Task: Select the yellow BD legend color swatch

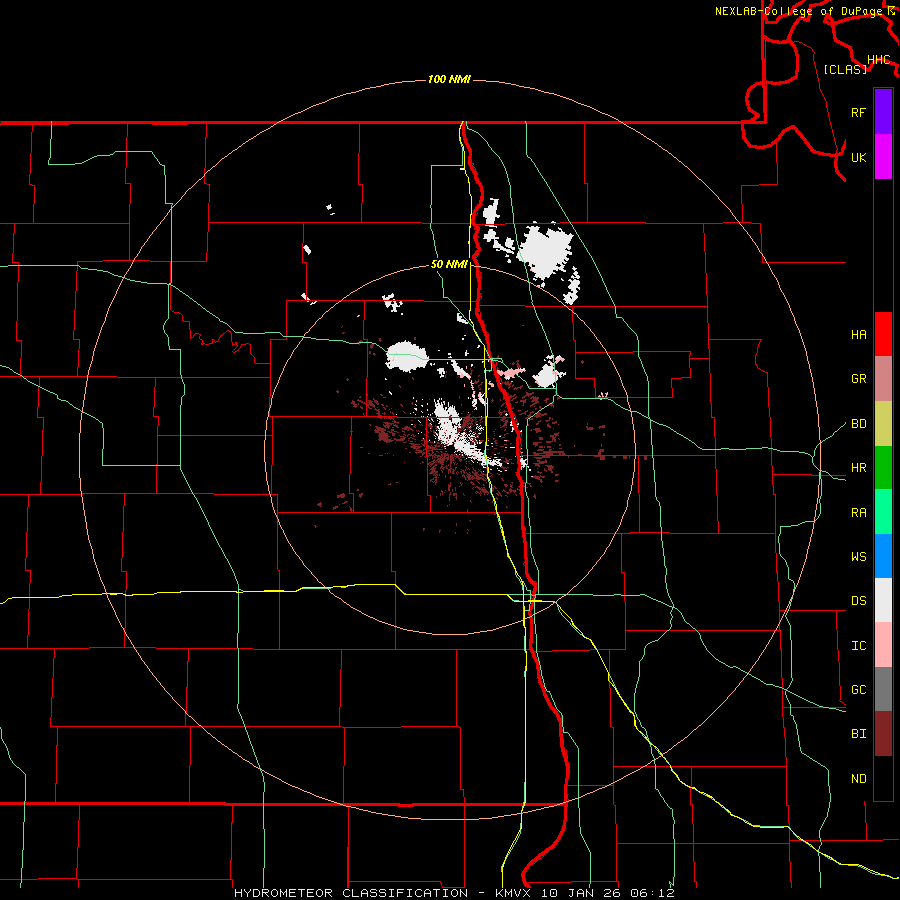Action: pyautogui.click(x=883, y=423)
